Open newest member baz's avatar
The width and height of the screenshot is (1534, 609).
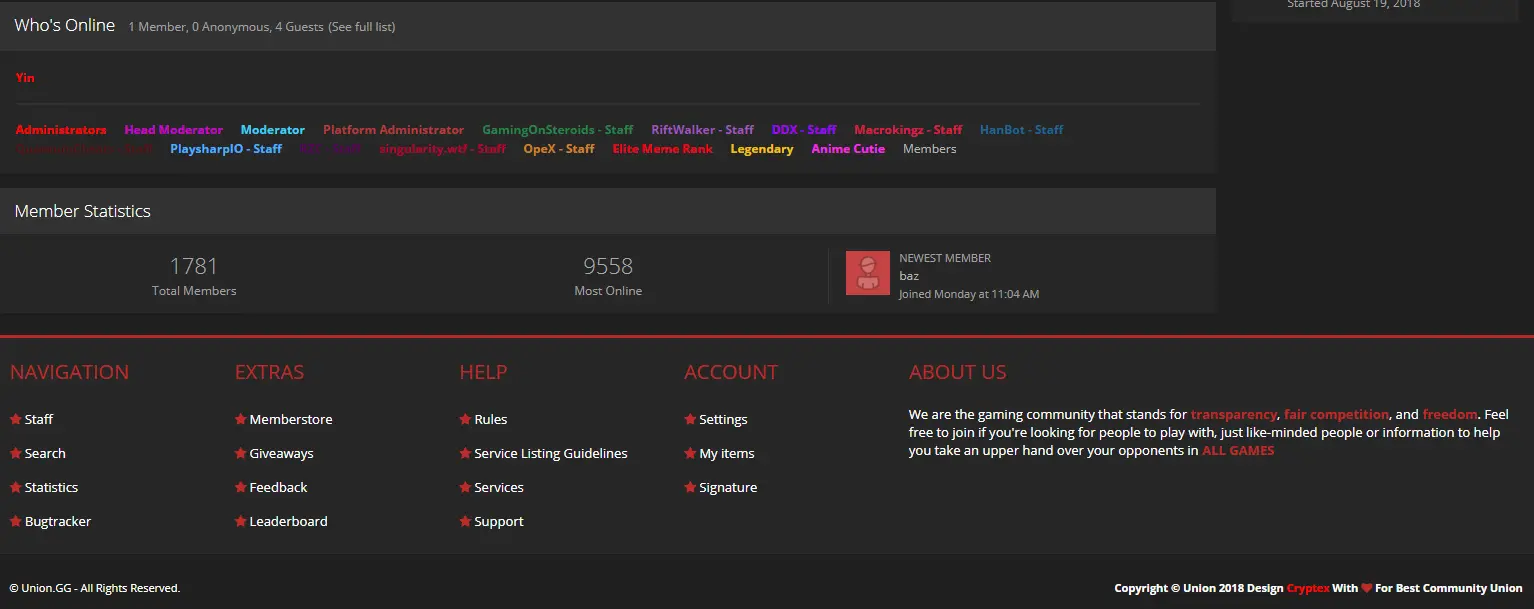pyautogui.click(x=868, y=273)
